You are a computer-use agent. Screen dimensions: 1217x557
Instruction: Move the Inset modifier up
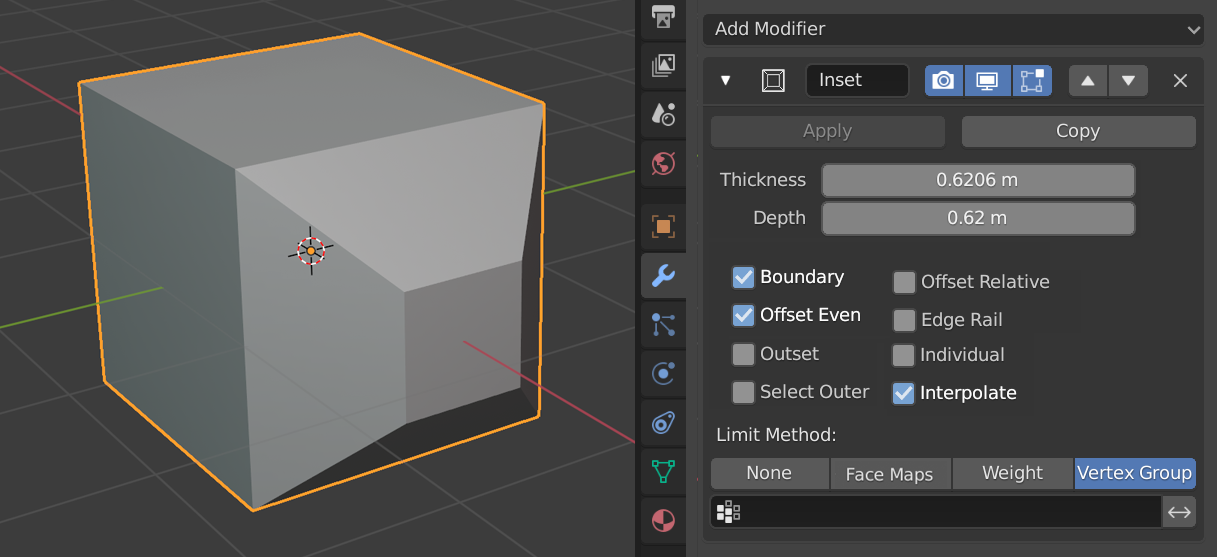1088,81
